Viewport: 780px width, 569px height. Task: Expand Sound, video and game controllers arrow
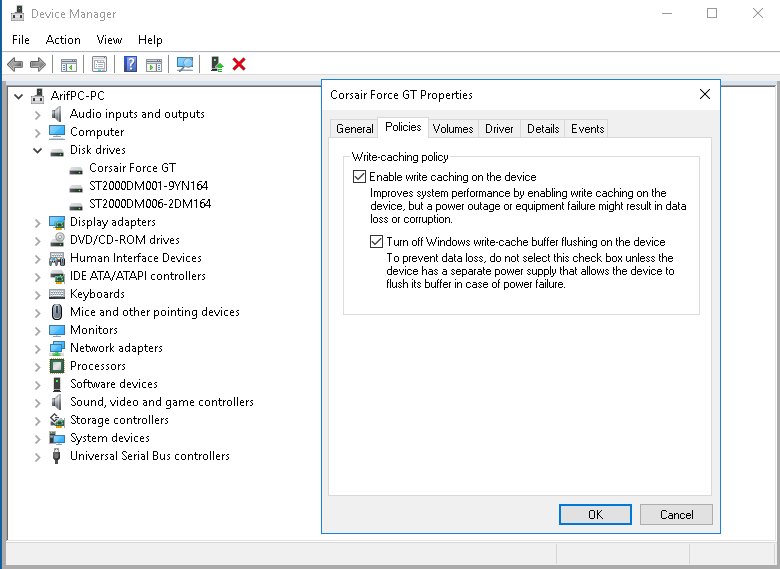37,403
